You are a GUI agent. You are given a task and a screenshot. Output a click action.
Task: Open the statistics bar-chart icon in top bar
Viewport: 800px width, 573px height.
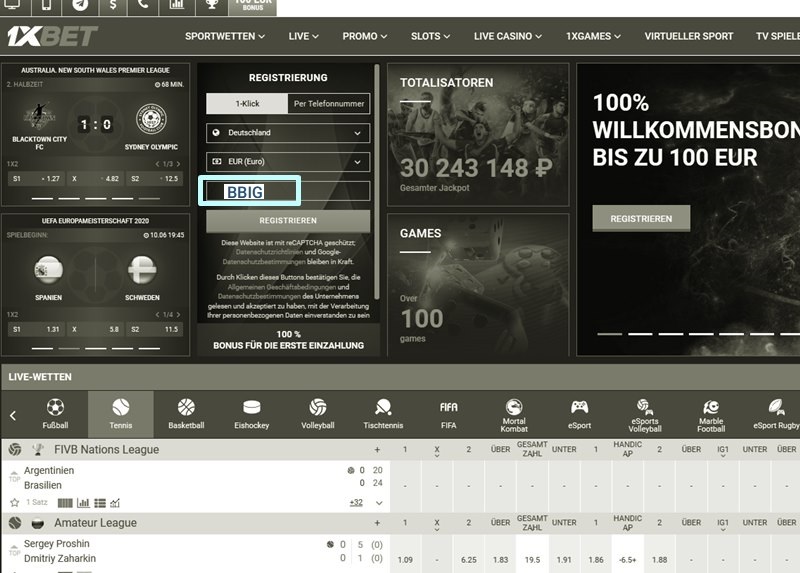(177, 5)
